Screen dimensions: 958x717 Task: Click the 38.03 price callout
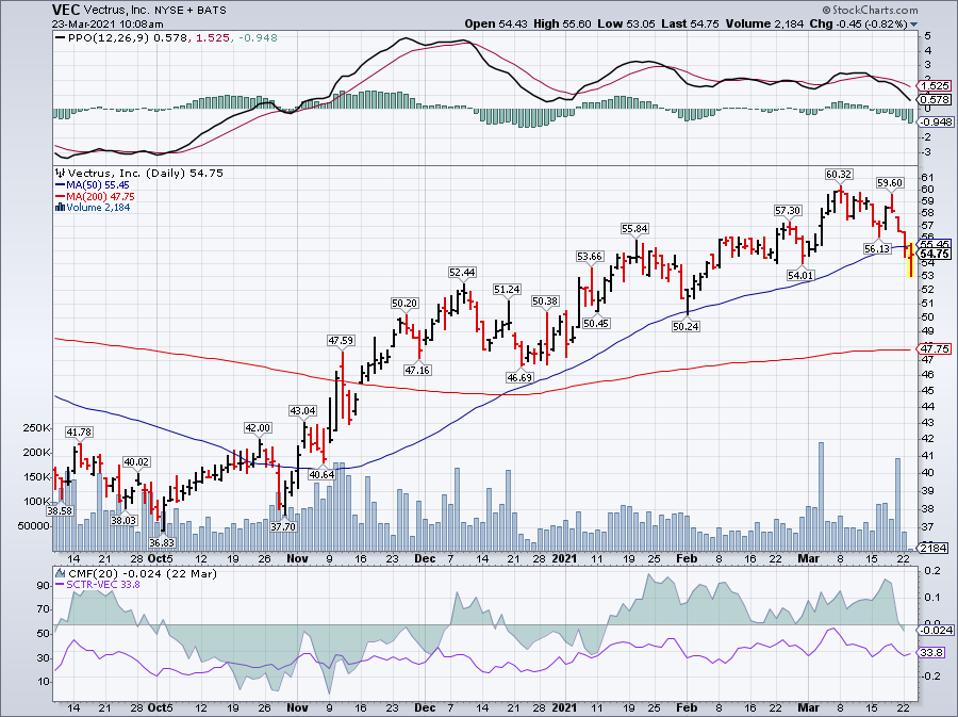point(124,520)
